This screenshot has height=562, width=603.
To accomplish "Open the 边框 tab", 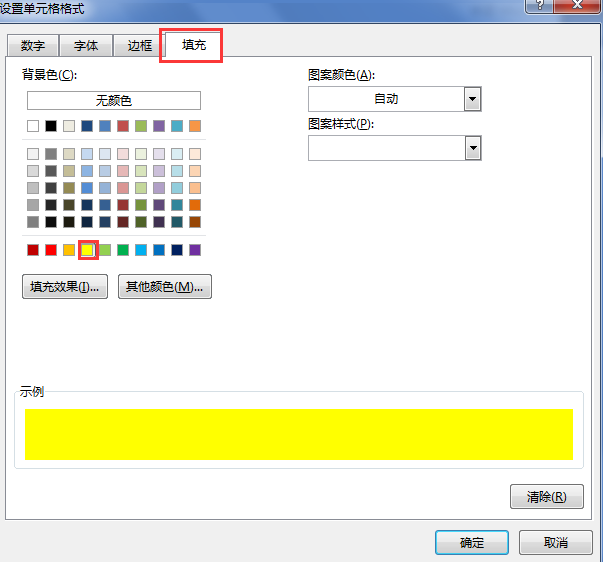I will [x=140, y=46].
